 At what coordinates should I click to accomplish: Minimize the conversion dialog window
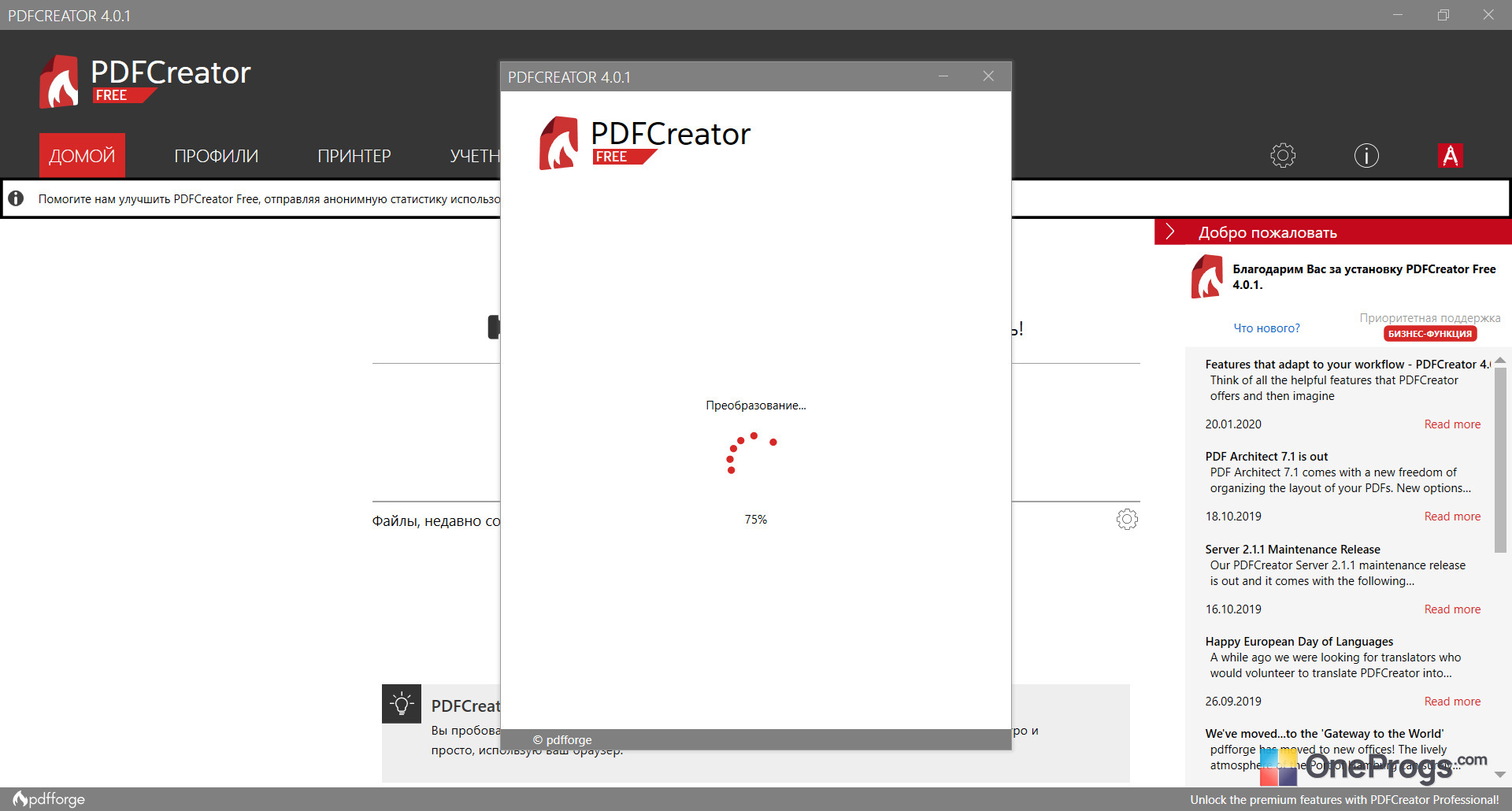tap(943, 76)
